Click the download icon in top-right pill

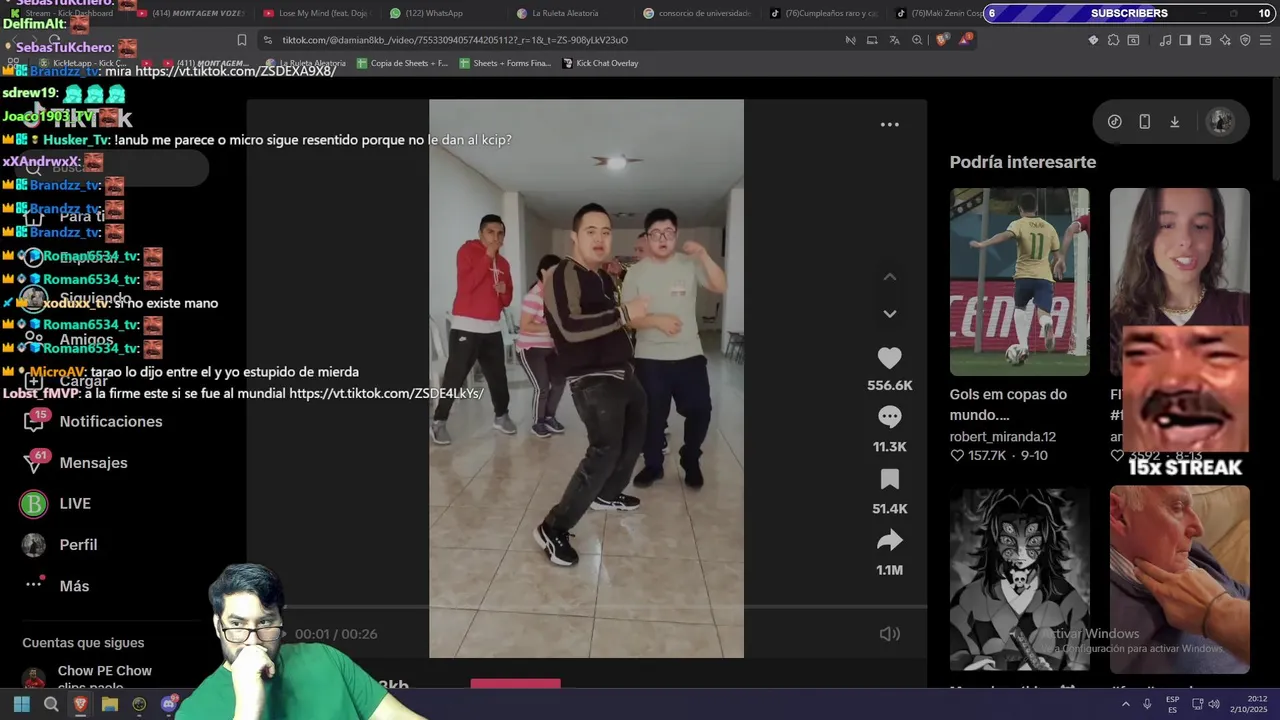point(1175,122)
